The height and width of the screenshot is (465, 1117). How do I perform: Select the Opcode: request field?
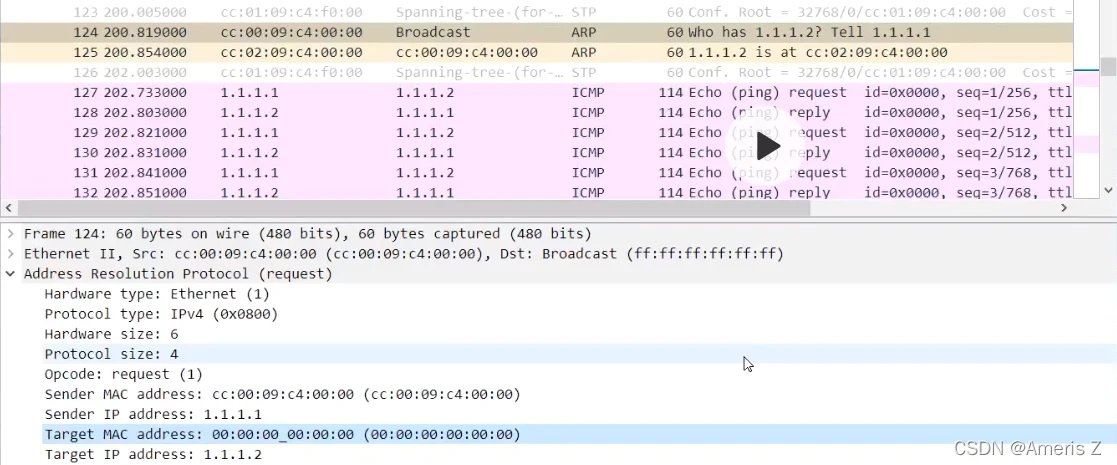[x=123, y=374]
